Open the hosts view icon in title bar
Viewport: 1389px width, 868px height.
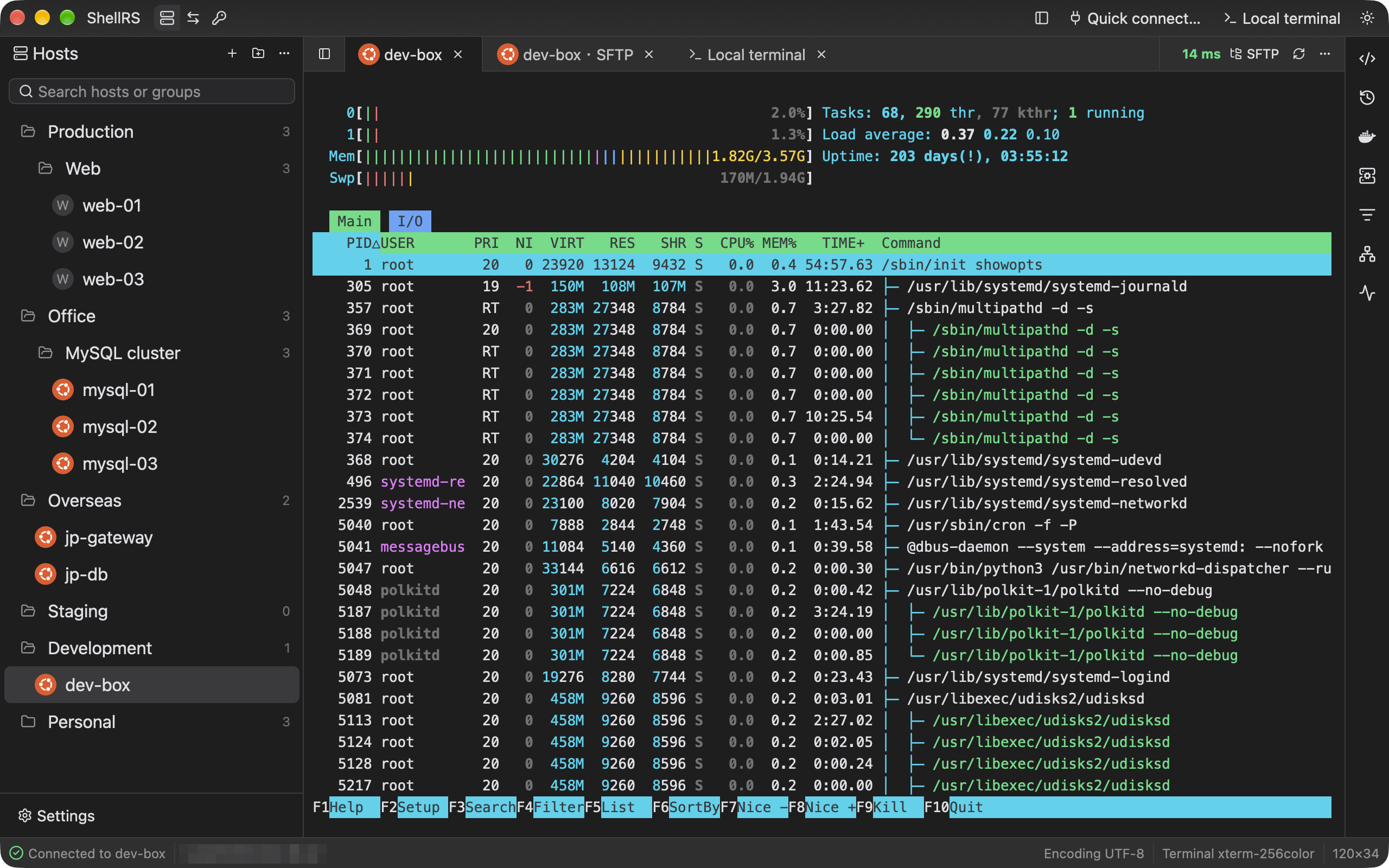[x=167, y=18]
